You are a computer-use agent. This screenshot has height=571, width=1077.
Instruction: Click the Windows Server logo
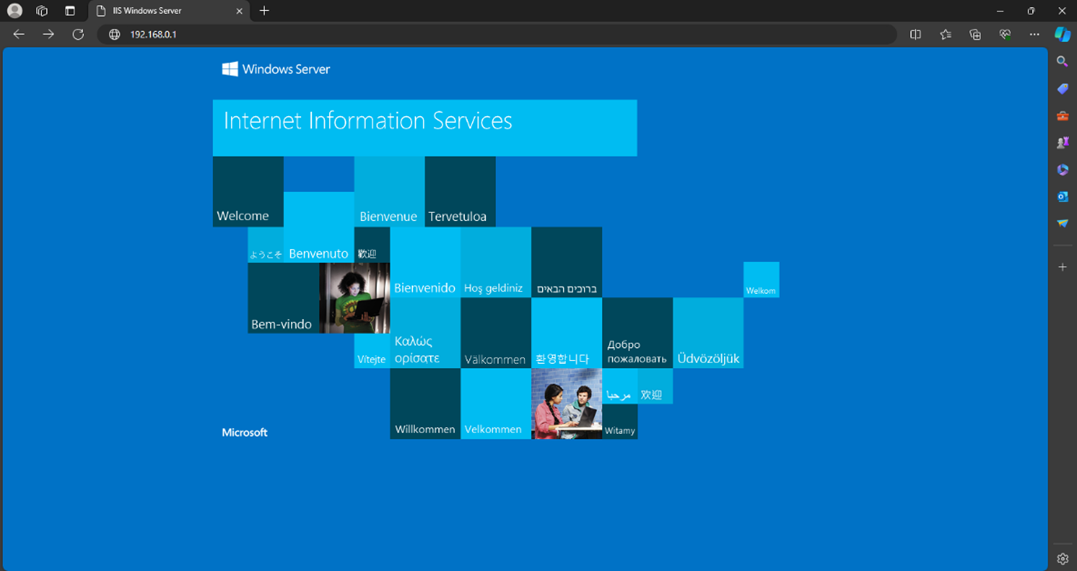click(276, 69)
